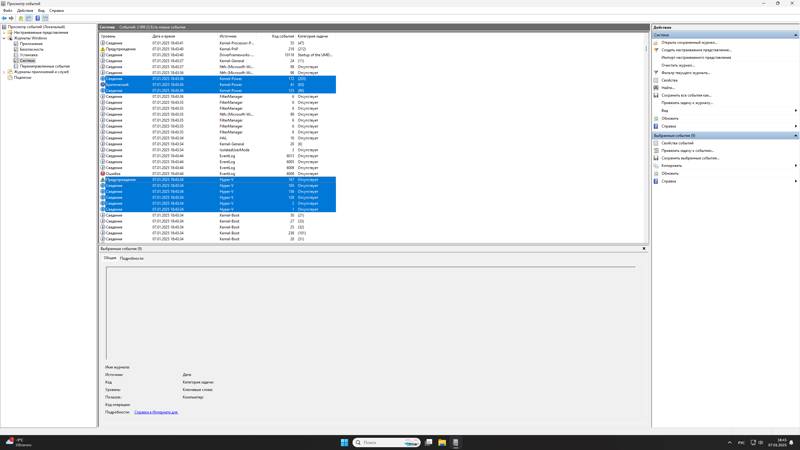Open File Explorer from the taskbar
800x450 pixels.
(442, 442)
